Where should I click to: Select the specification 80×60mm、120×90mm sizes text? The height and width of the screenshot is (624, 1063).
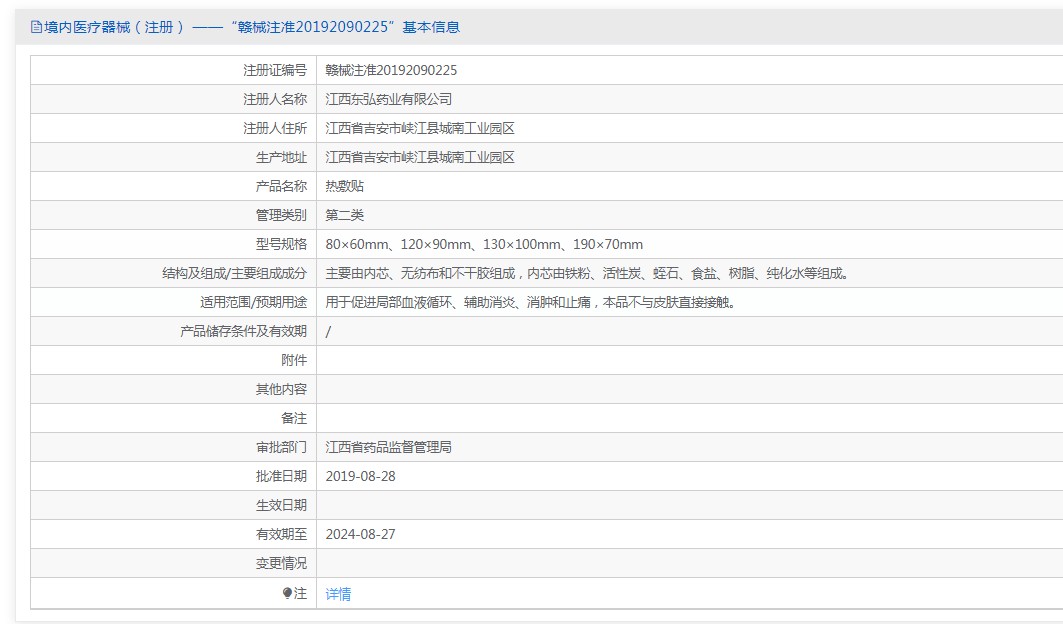click(484, 244)
